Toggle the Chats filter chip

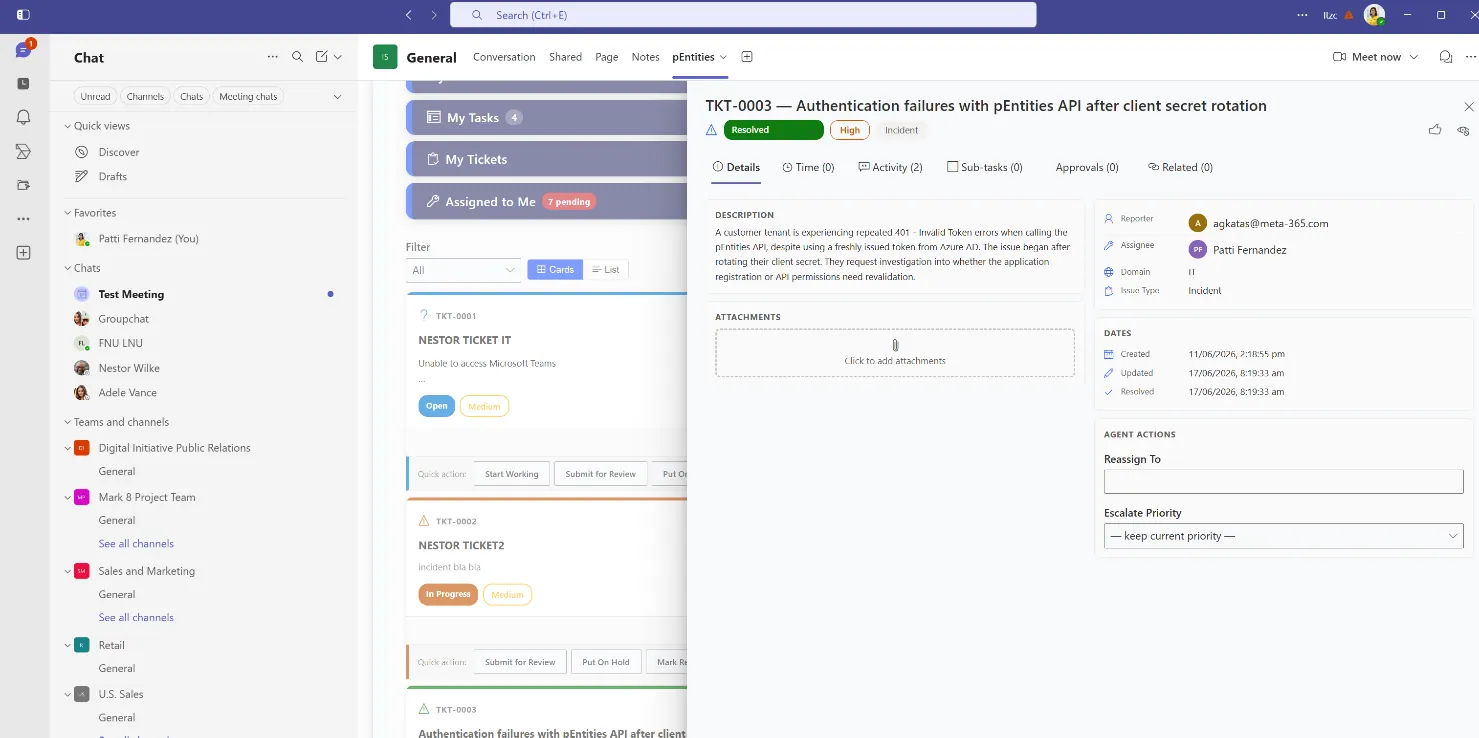pyautogui.click(x=191, y=97)
